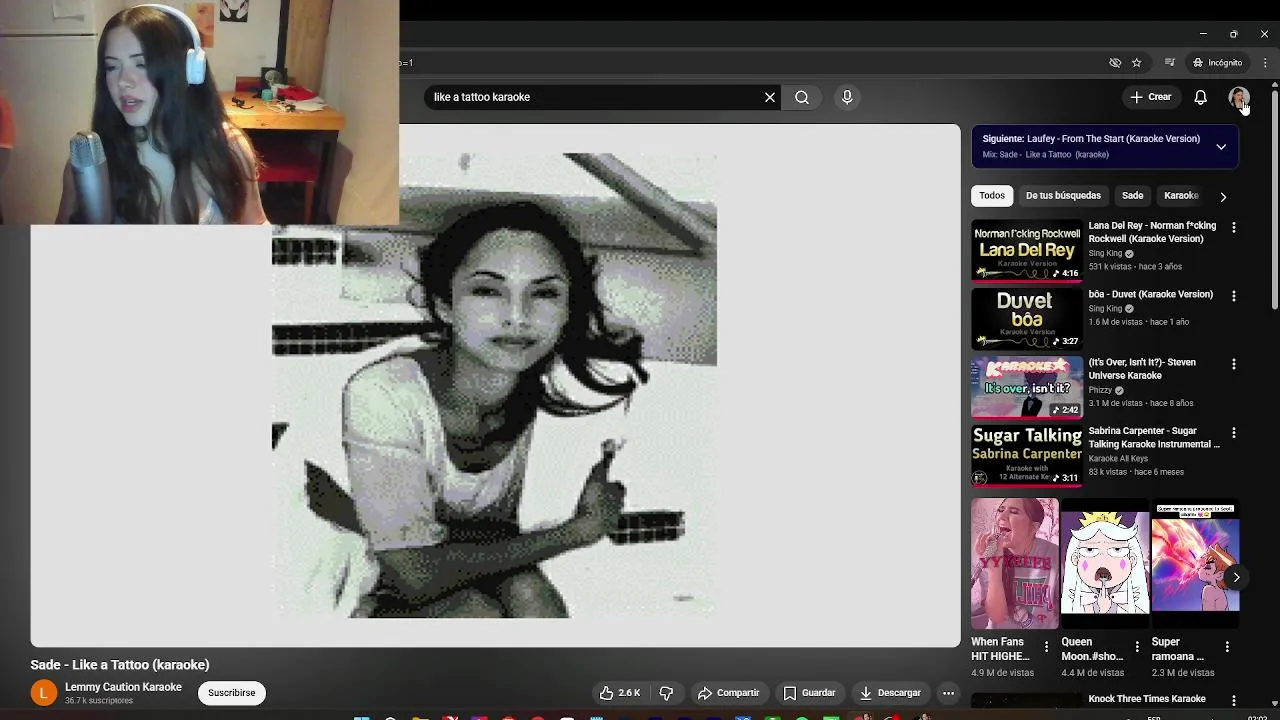1280x720 pixels.
Task: Click Sabrina Carpenter - Sugar Talking title
Action: [1154, 437]
